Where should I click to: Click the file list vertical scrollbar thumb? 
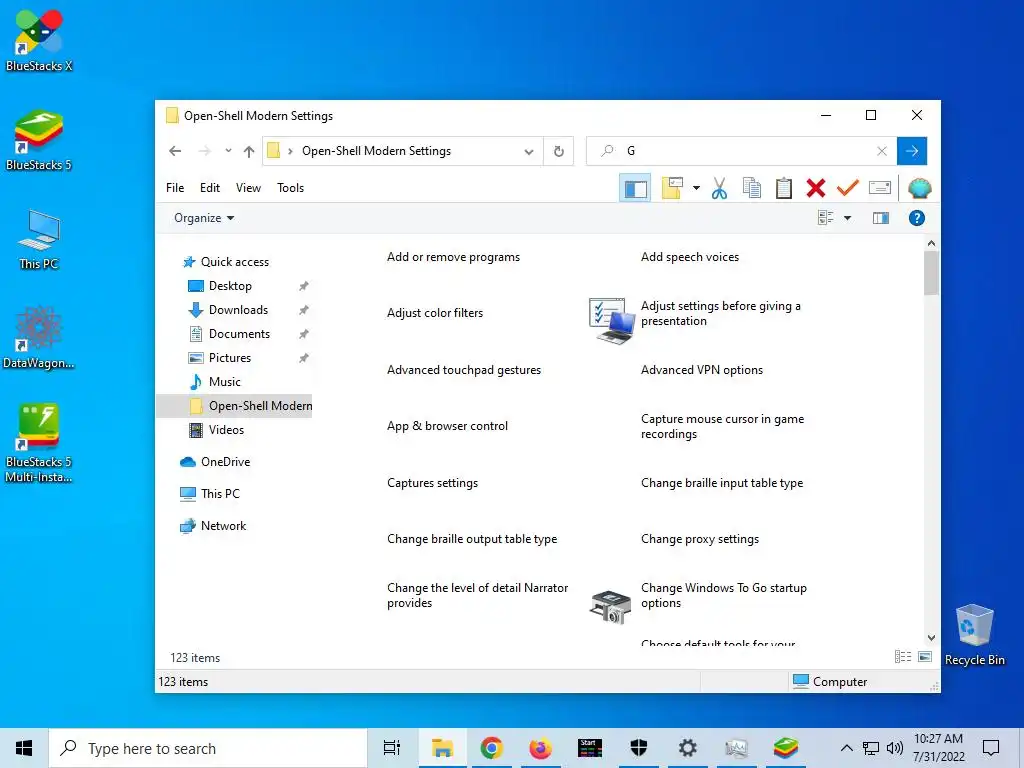[x=931, y=273]
